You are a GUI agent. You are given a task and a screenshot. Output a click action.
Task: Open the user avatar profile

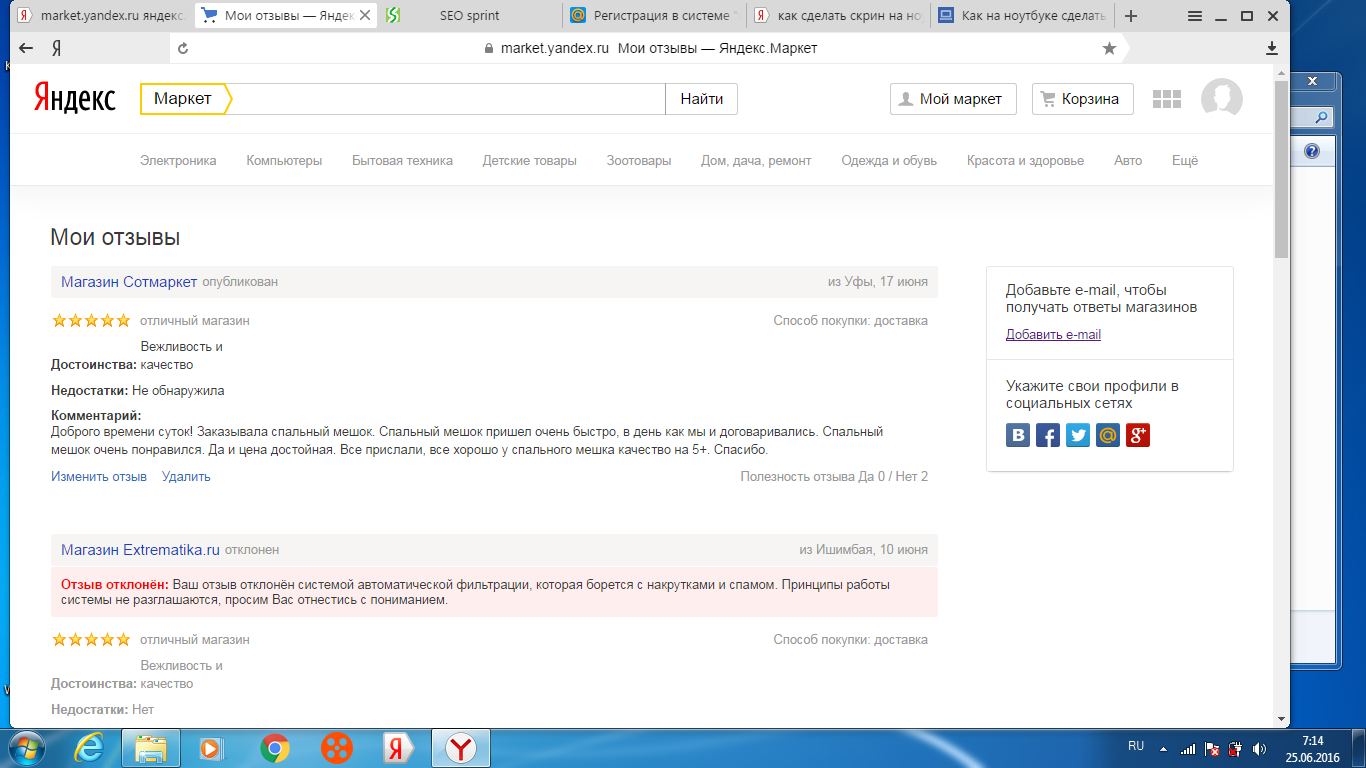tap(1221, 98)
